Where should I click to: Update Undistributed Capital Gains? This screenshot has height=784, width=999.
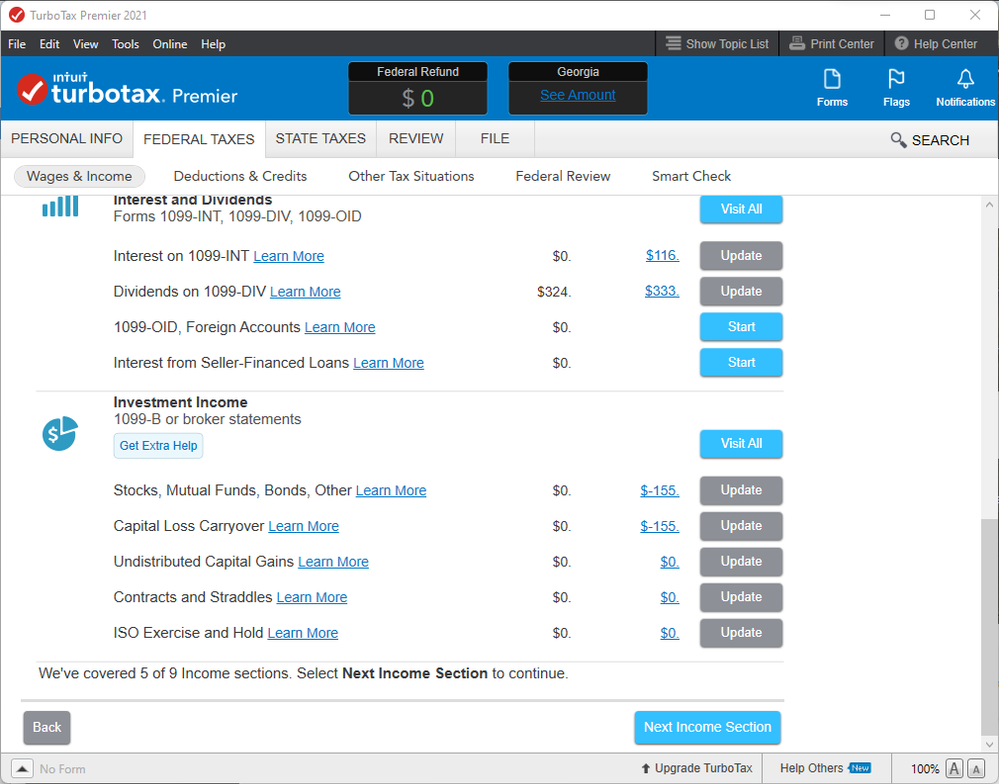click(741, 562)
